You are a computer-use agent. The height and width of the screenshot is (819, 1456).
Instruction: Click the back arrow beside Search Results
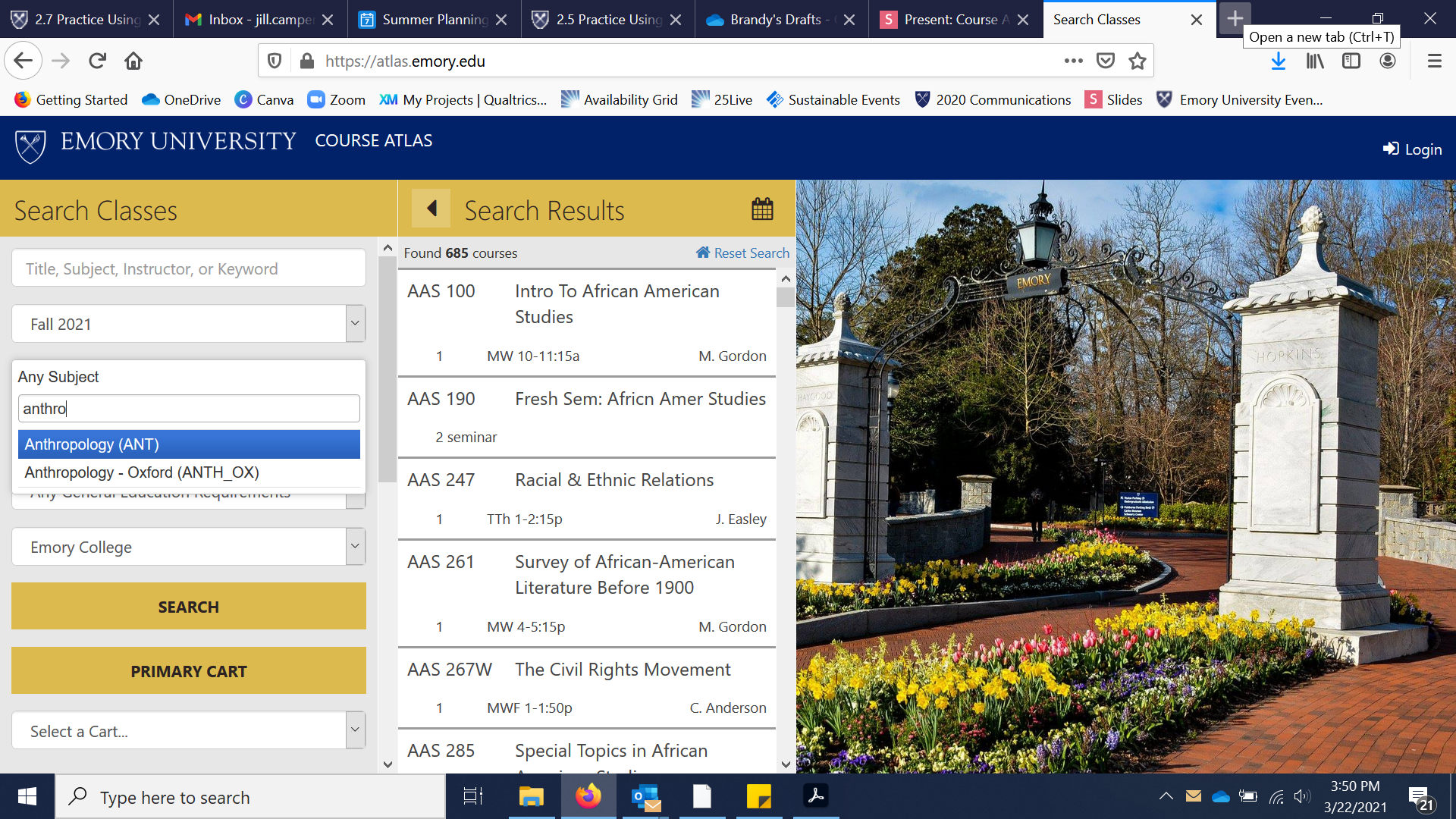pyautogui.click(x=431, y=209)
